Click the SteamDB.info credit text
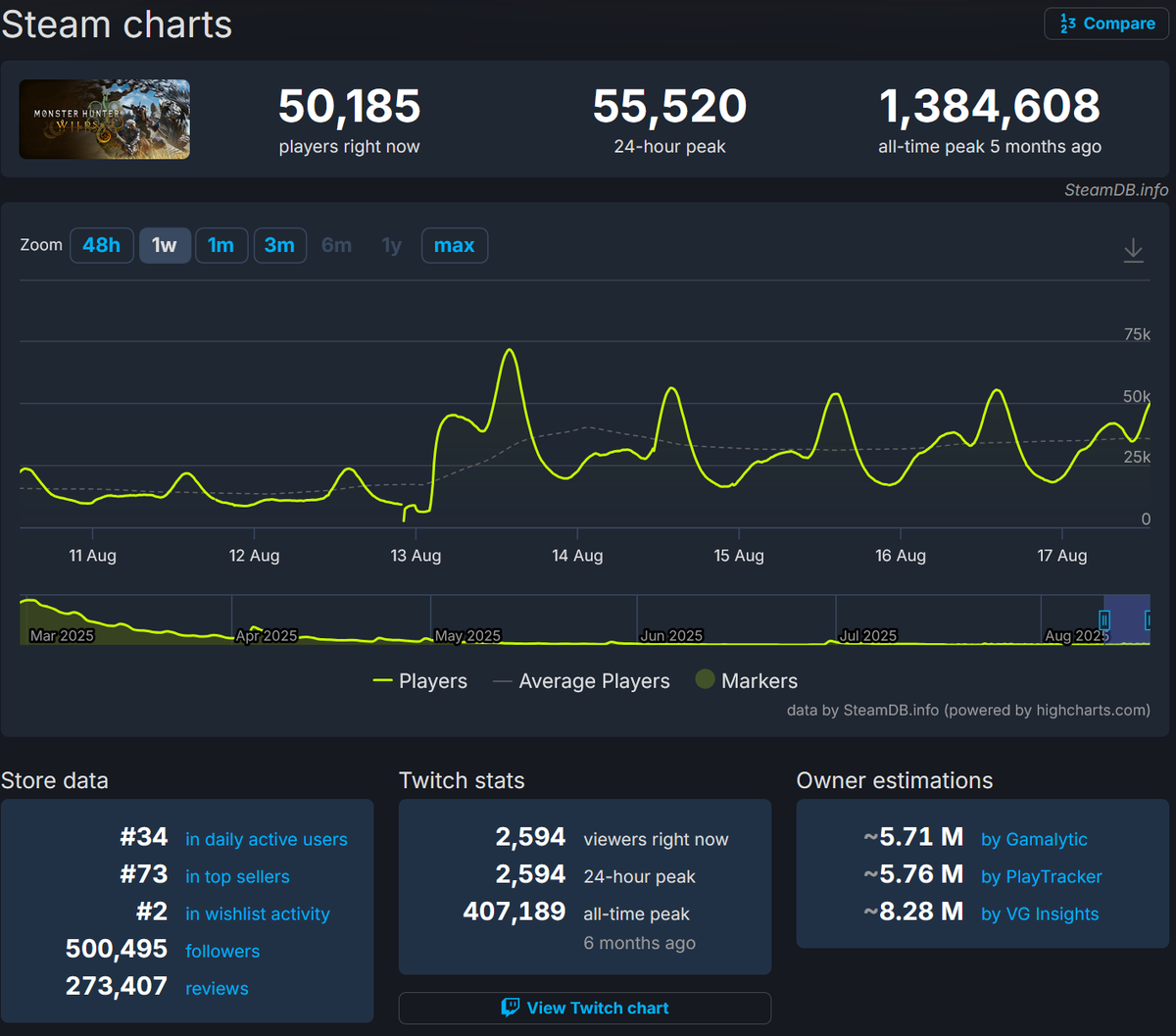Viewport: 1176px width, 1036px height. [x=1116, y=190]
